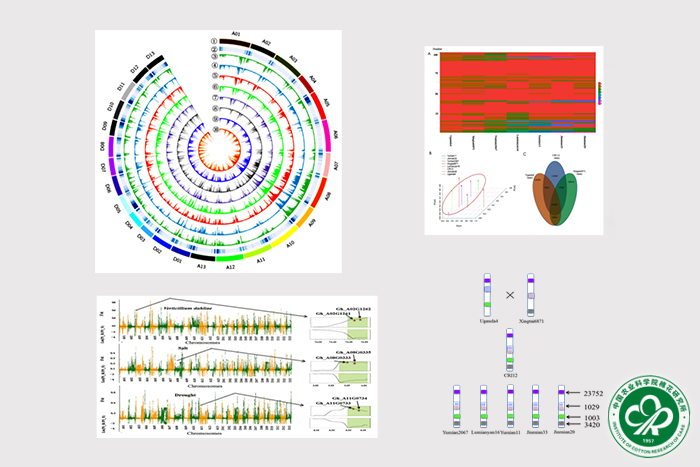700x467 pixels.
Task: Click the 3420 arrow label
Action: [x=590, y=425]
